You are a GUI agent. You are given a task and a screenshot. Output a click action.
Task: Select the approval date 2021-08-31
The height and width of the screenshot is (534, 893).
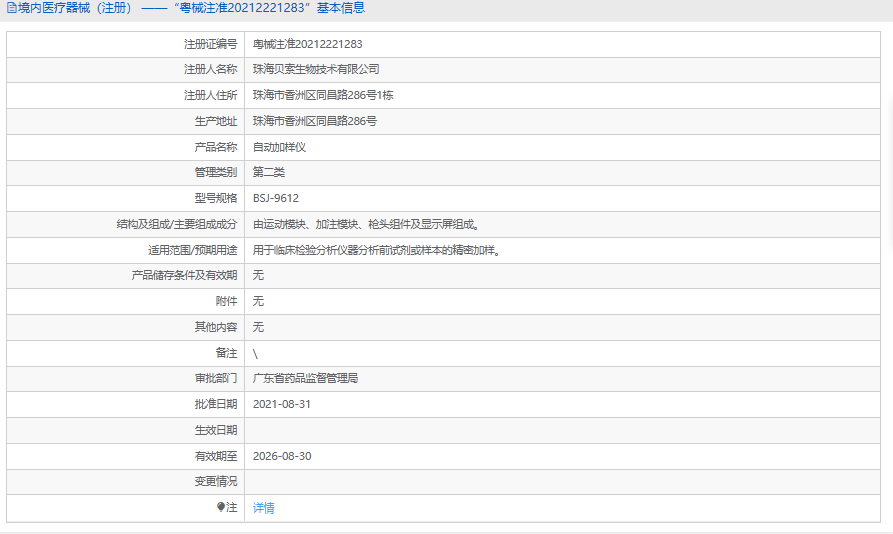coord(282,404)
